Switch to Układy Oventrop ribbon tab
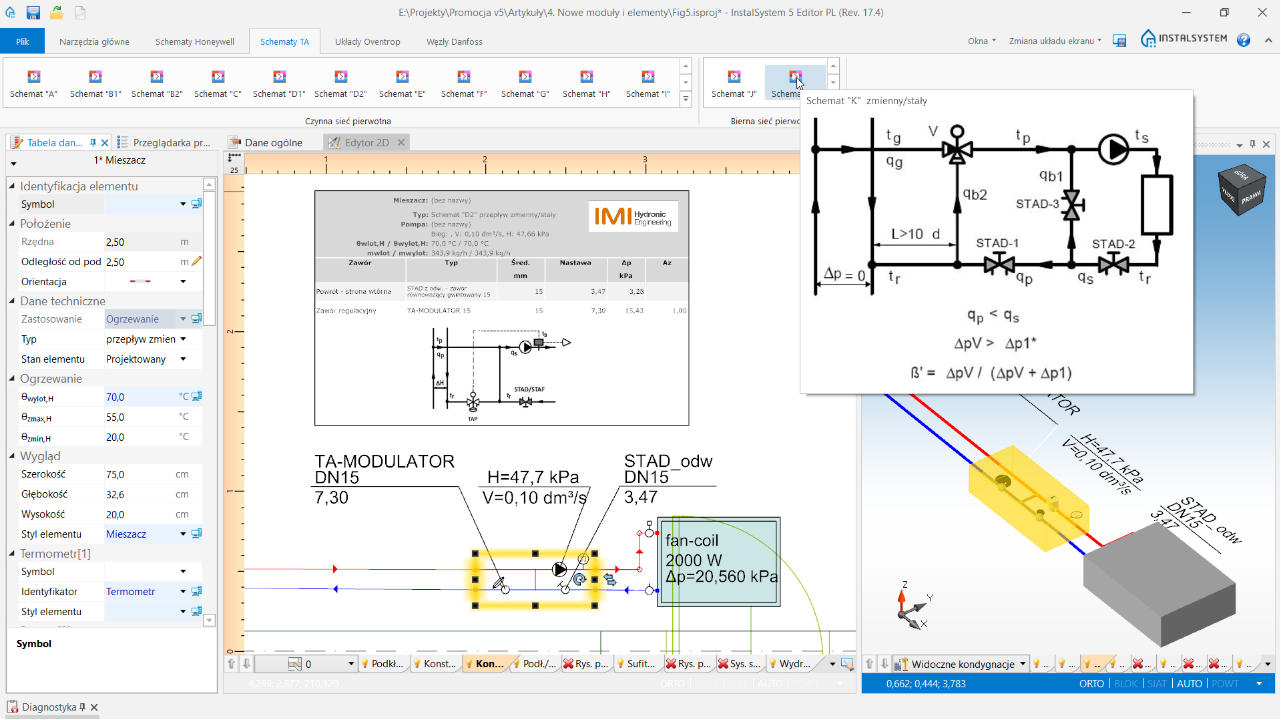Screen dimensions: 1281x720 click(367, 41)
